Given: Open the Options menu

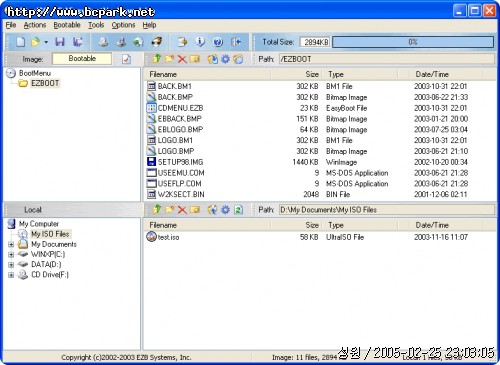Looking at the screenshot, I should pyautogui.click(x=123, y=25).
